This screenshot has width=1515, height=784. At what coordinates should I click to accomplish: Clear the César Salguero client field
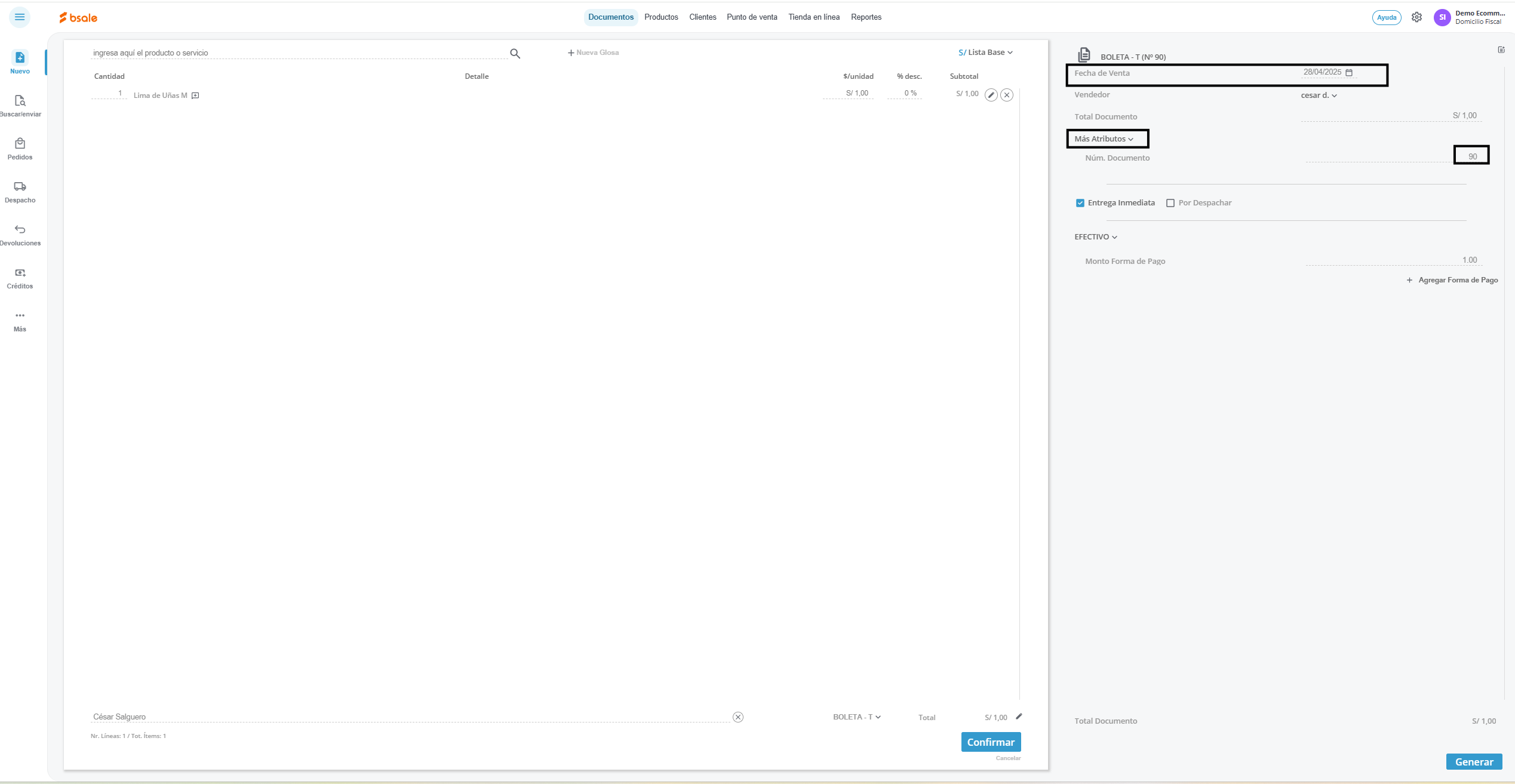point(738,717)
